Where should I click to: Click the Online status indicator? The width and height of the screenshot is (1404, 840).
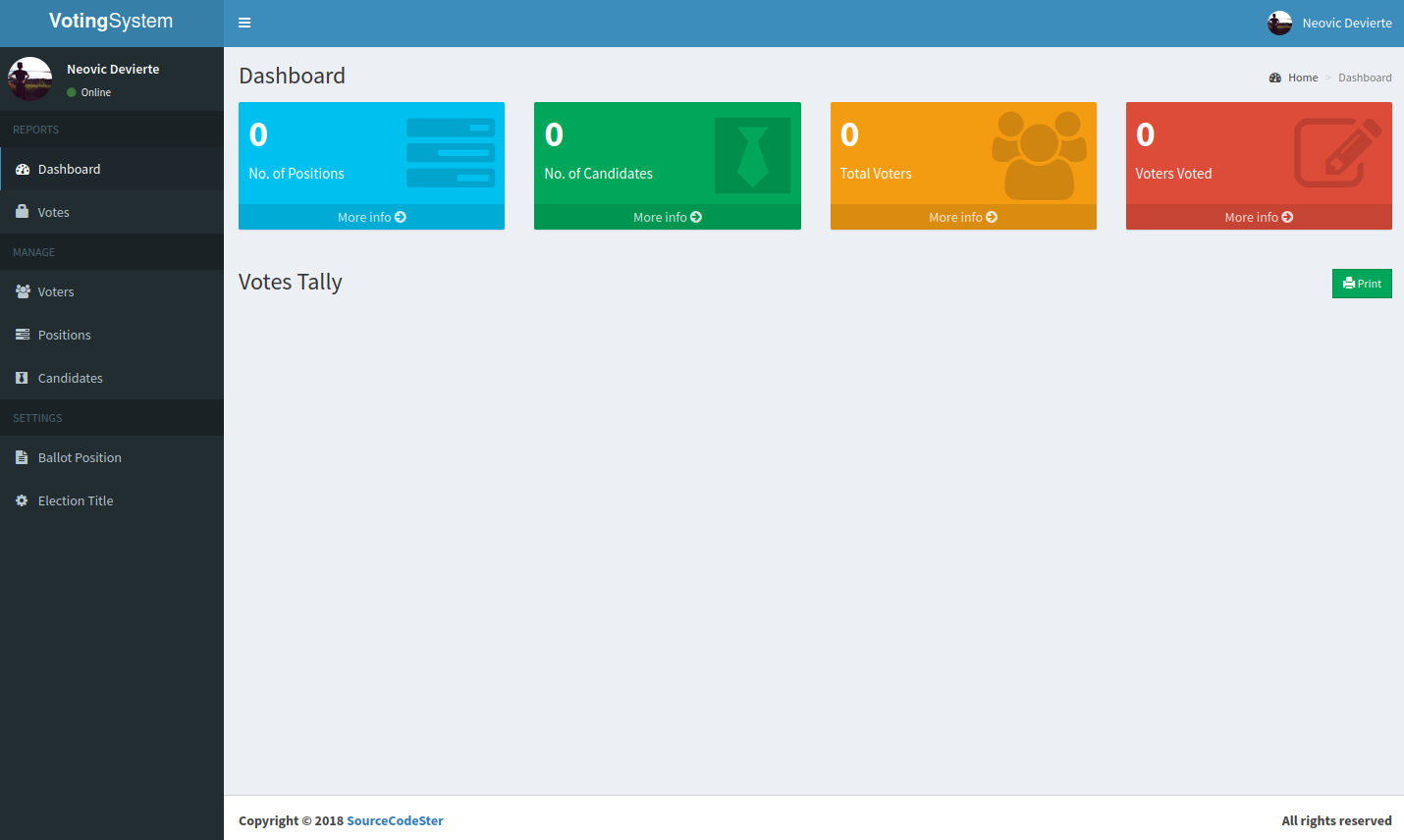point(89,92)
